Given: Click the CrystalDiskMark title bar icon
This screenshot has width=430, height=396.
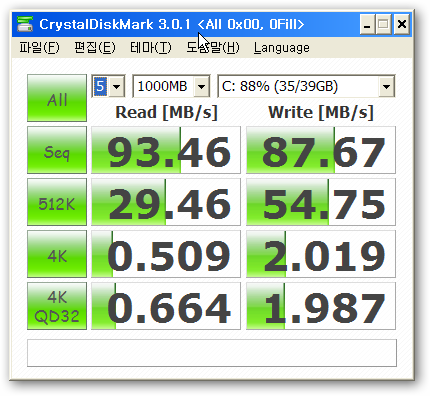Looking at the screenshot, I should [25, 24].
